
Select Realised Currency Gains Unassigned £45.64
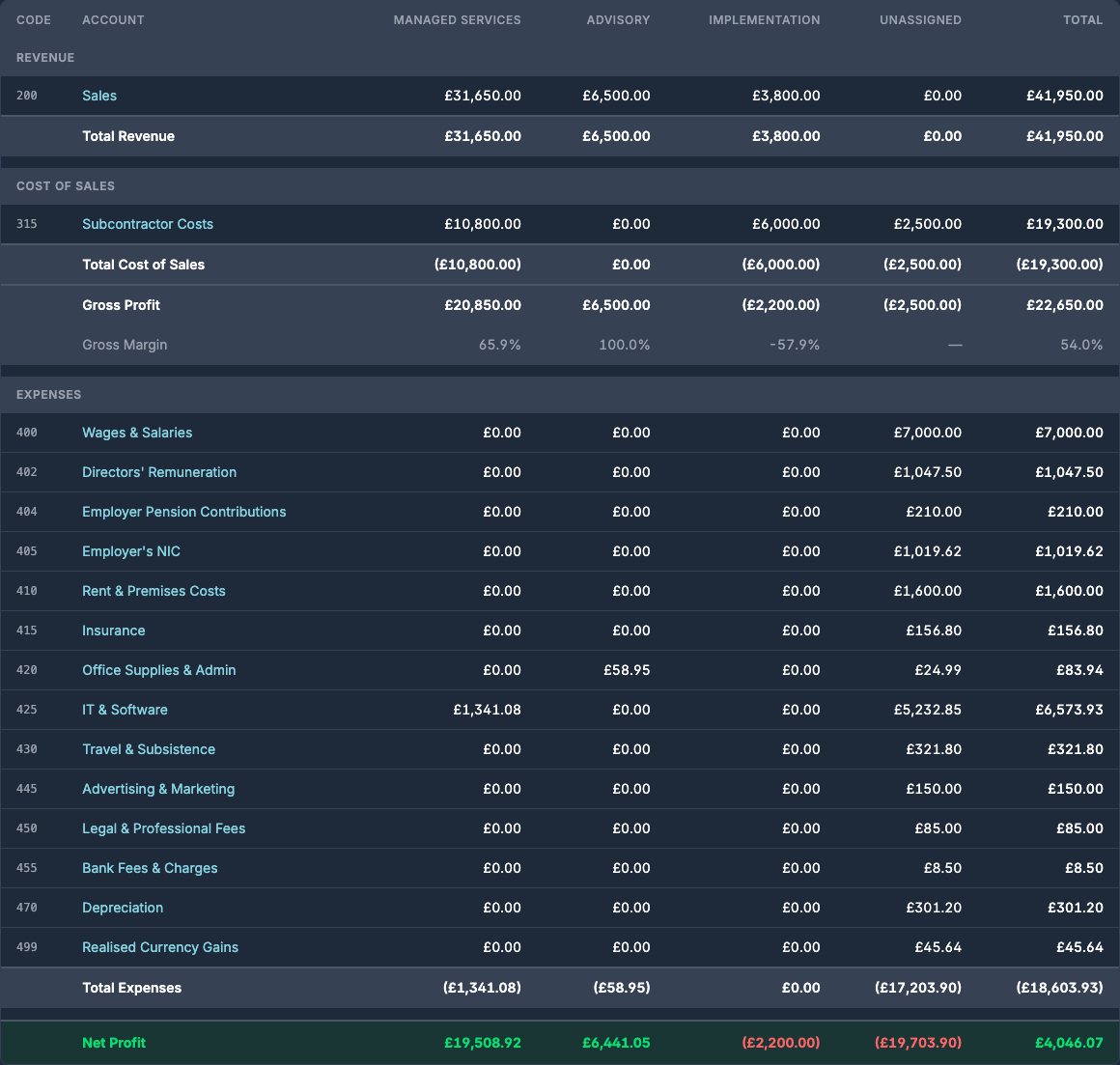(938, 947)
